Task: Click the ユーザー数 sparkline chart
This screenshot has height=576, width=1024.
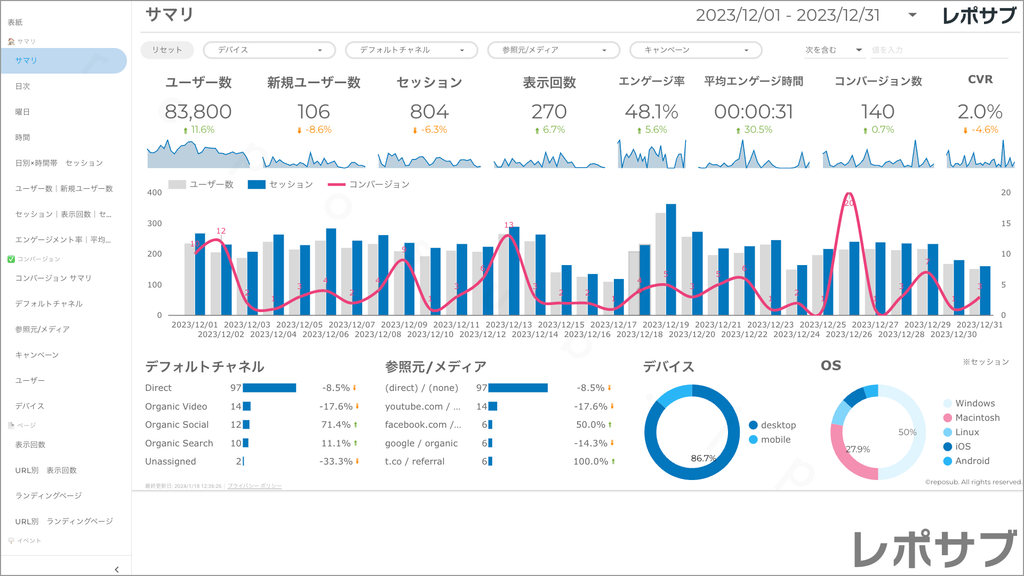Action: click(198, 154)
